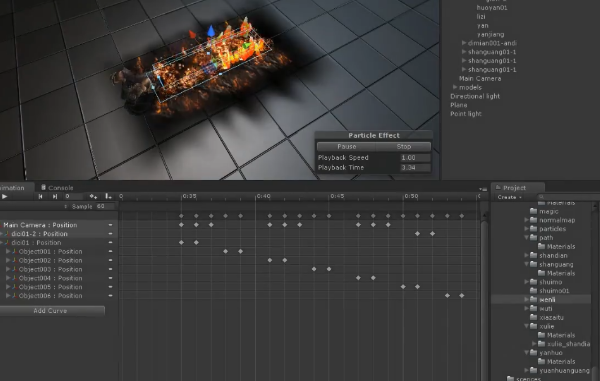The height and width of the screenshot is (381, 600).
Task: Select huoyan01 in Hierarchy
Action: click(492, 8)
